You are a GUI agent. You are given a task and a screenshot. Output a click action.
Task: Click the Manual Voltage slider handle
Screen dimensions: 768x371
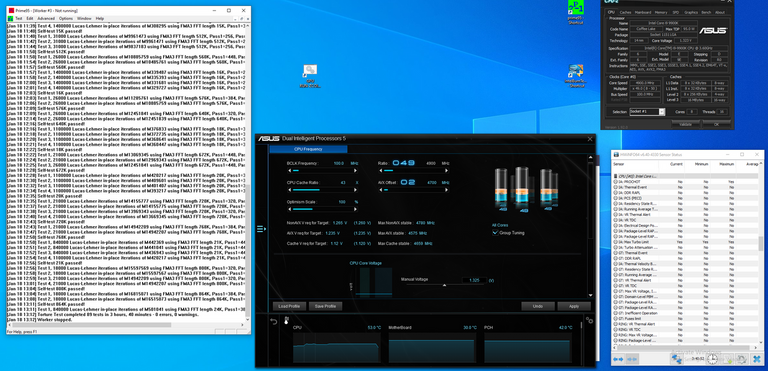pyautogui.click(x=444, y=285)
